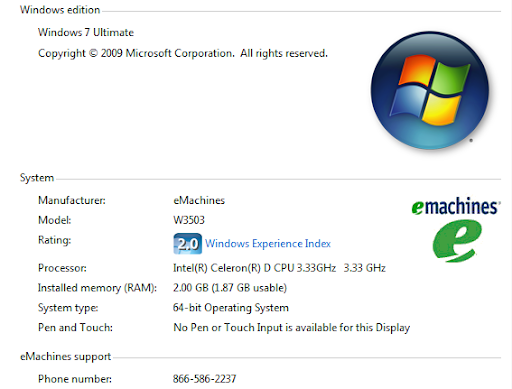Click the 'Windows edition' section heading

(x=60, y=10)
